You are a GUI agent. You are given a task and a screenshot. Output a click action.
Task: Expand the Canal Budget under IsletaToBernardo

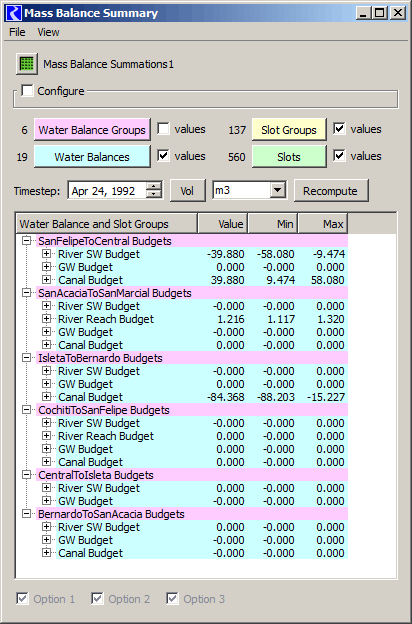coord(47,397)
